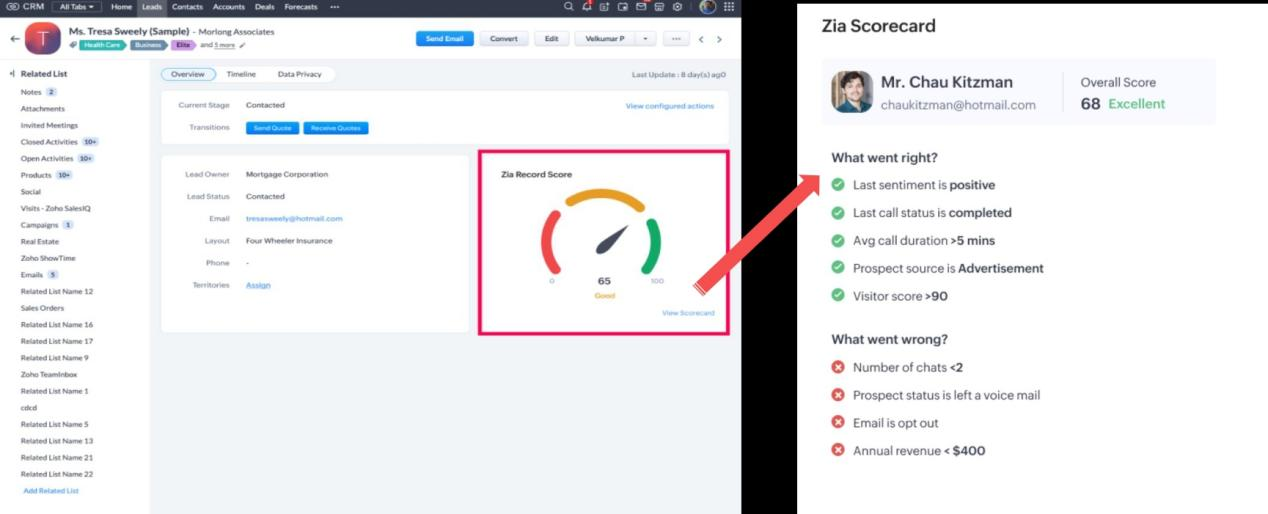Click the Edit button
This screenshot has width=1268, height=514.
[x=552, y=39]
